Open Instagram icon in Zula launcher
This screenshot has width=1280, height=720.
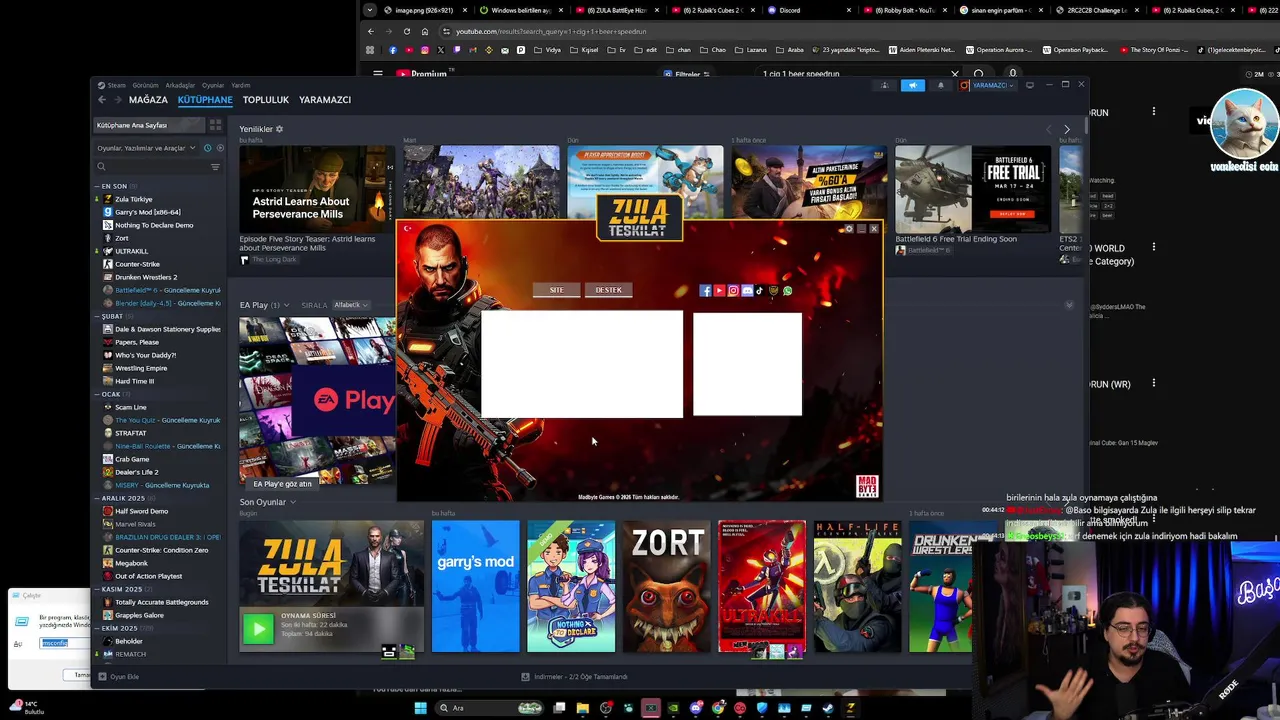pyautogui.click(x=733, y=291)
